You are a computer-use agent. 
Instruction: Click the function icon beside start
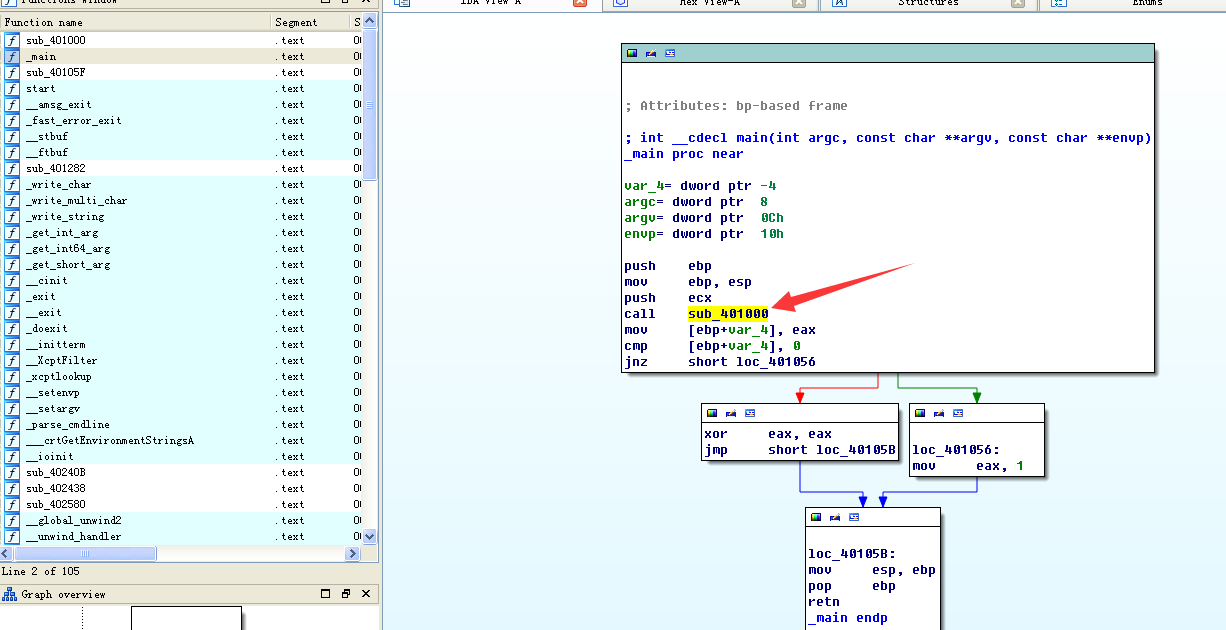coord(11,88)
